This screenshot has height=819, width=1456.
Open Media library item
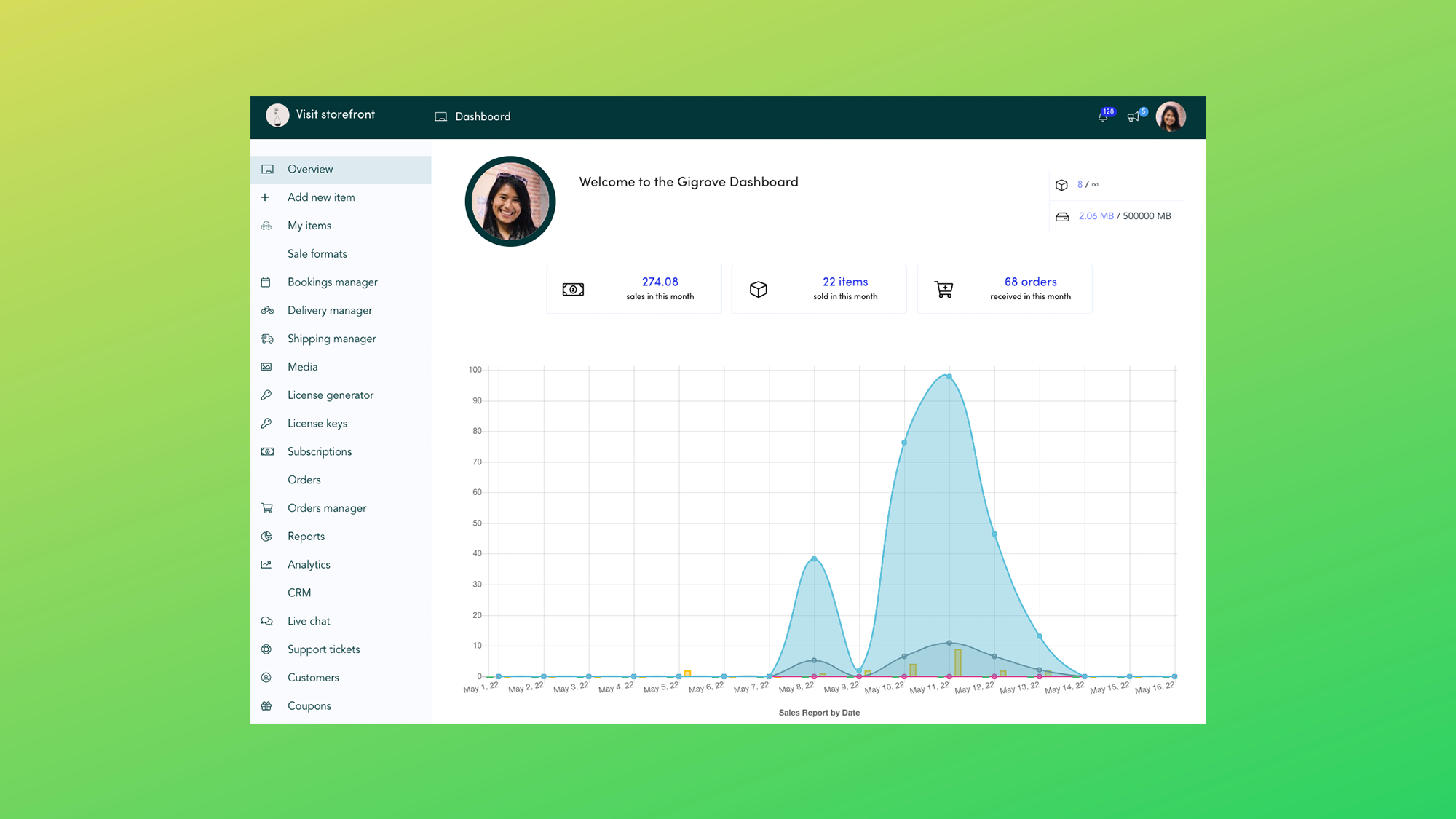(x=303, y=367)
